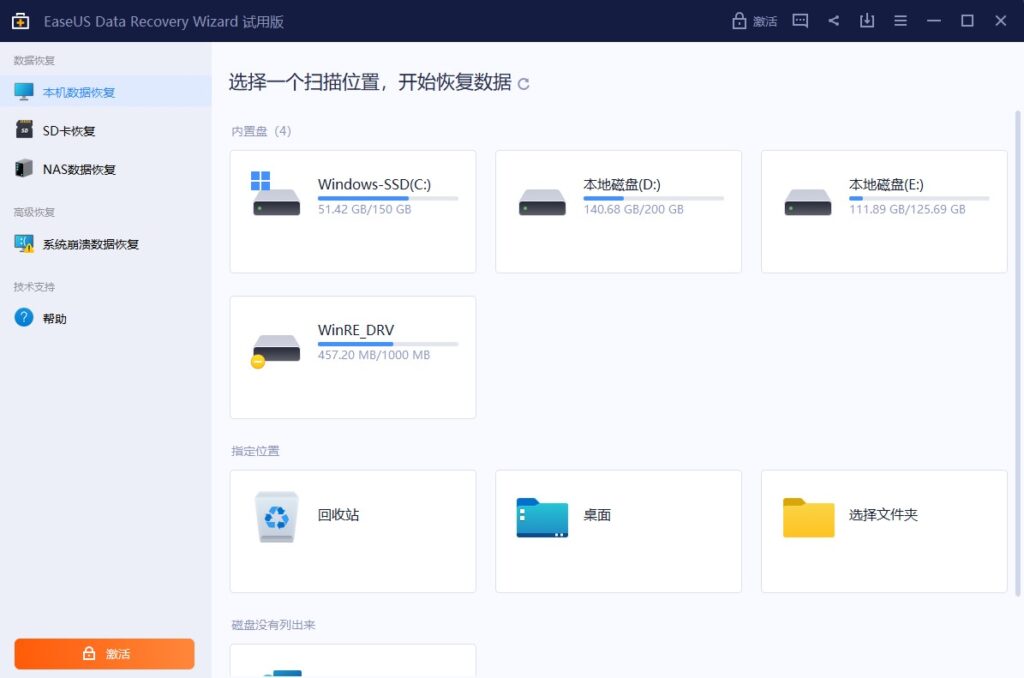
Task: Click the 磁盘没有列出来 section header
Action: (x=273, y=624)
